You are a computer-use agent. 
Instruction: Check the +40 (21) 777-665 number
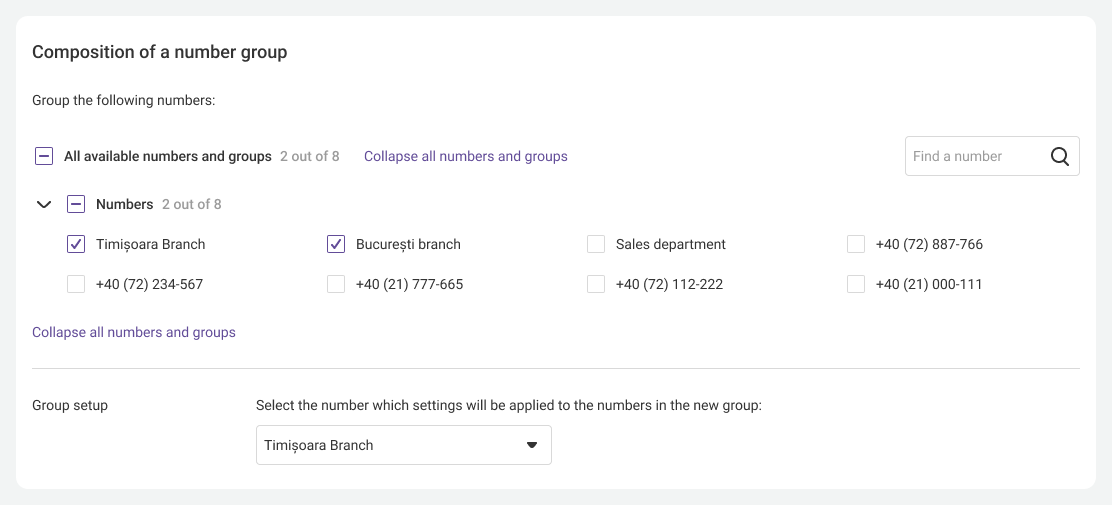pyautogui.click(x=336, y=284)
